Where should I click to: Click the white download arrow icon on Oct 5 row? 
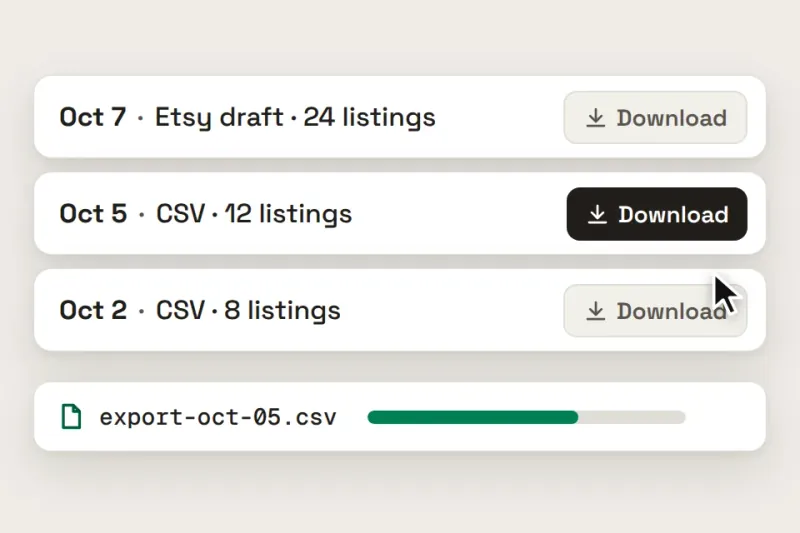[597, 215]
